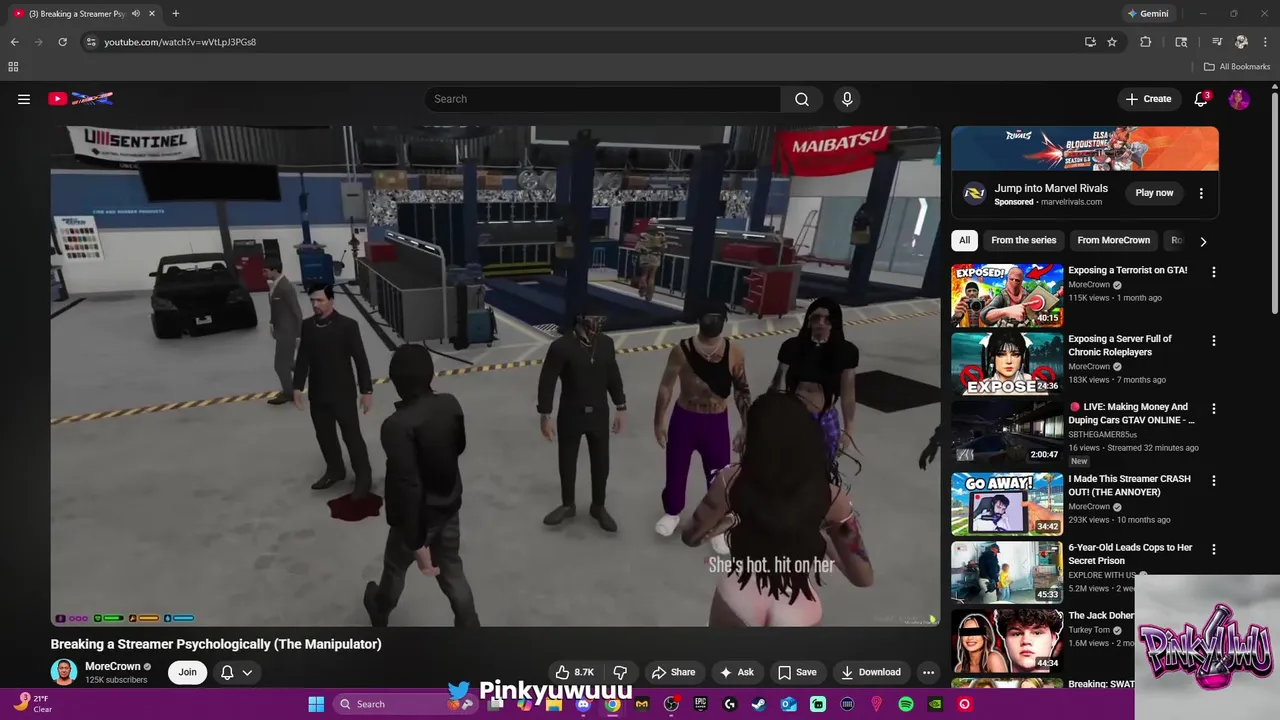Open options for Marvel Rivals ad
1280x720 pixels.
[1201, 193]
